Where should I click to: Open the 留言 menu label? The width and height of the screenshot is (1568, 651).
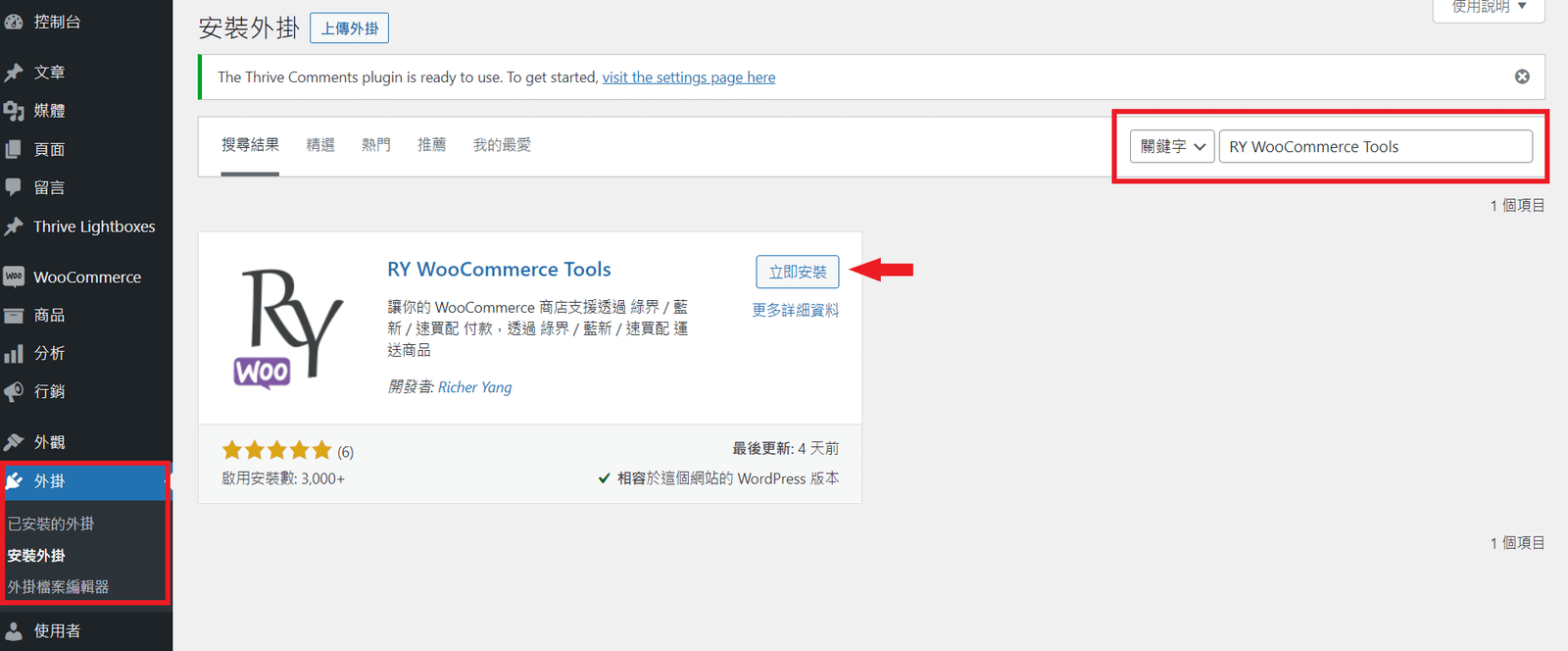pos(49,187)
